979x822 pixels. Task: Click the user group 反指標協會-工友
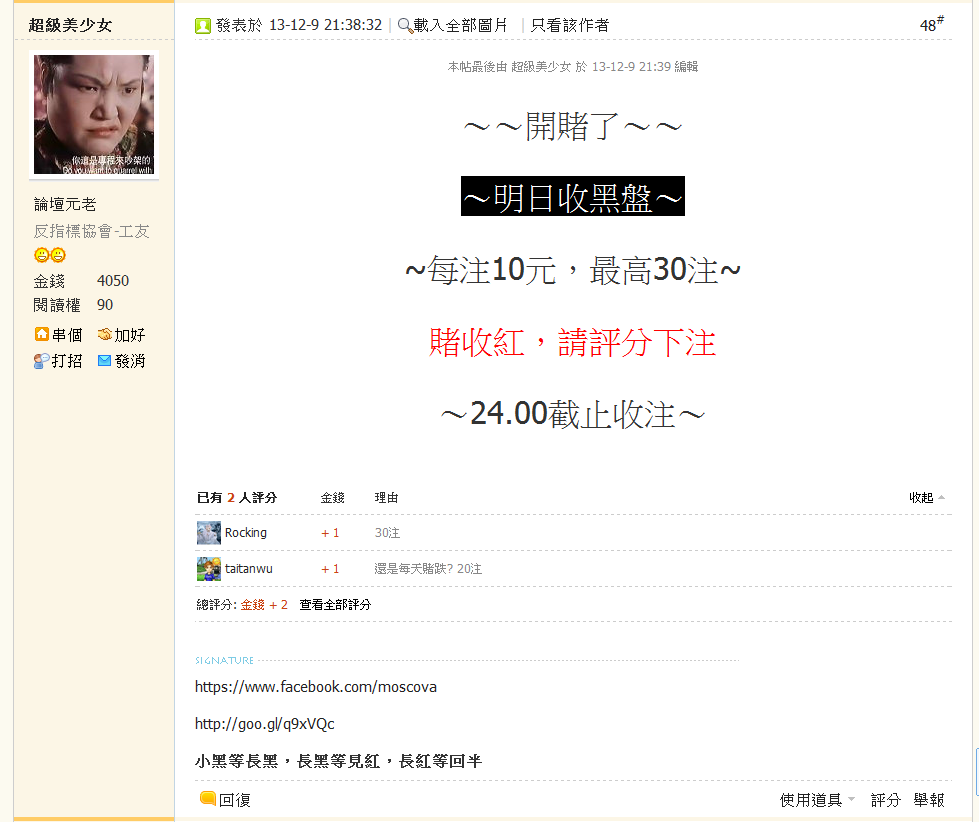92,232
